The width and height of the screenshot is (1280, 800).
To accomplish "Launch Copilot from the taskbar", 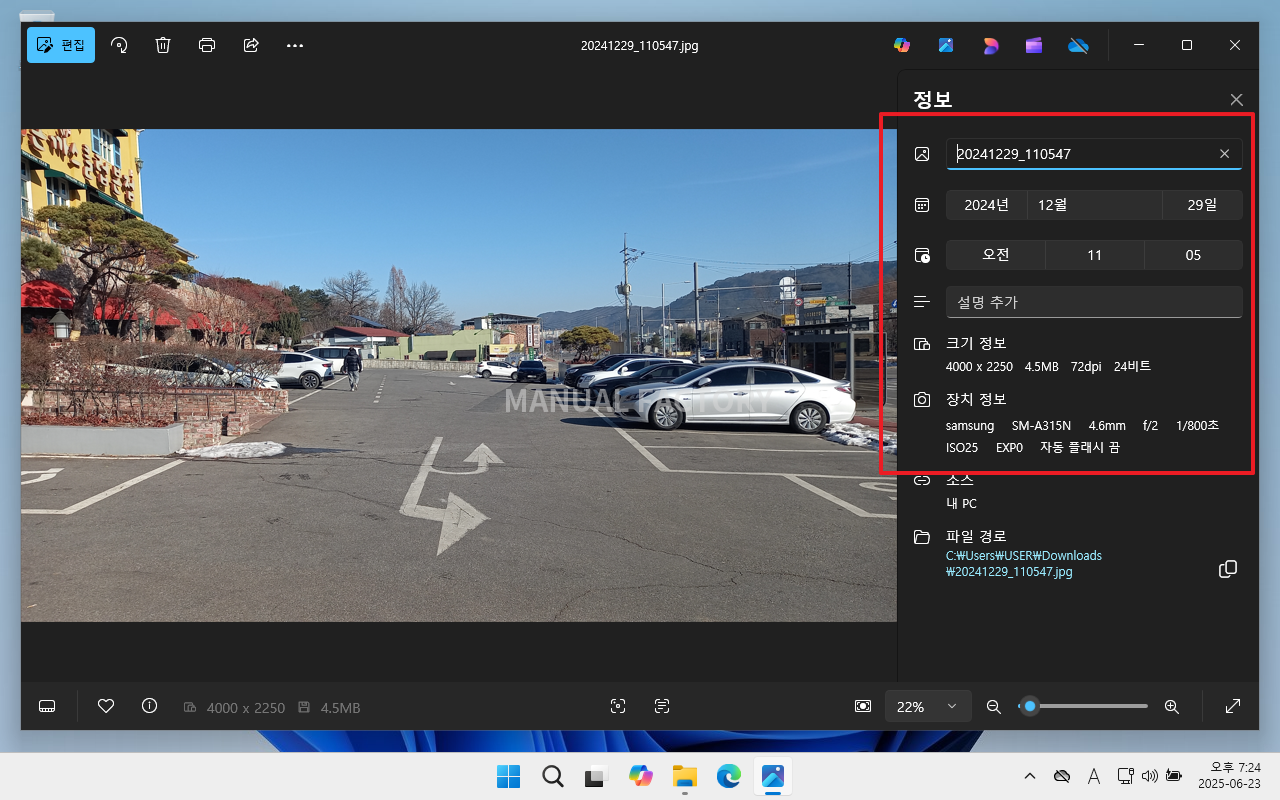I will pyautogui.click(x=640, y=776).
